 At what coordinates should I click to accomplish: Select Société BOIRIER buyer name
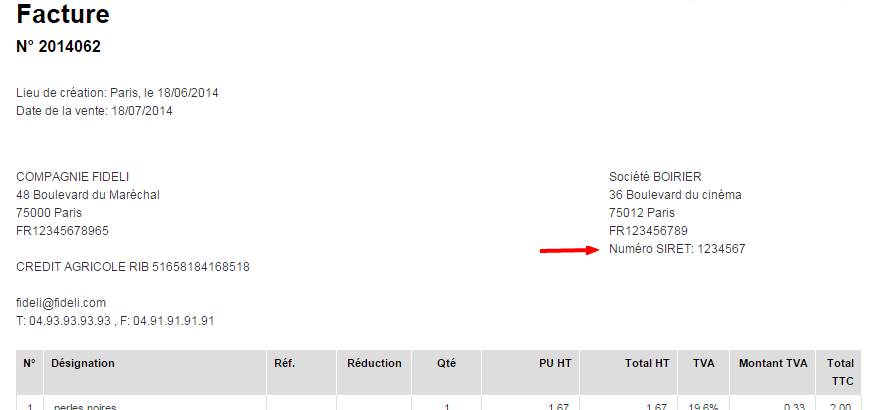(655, 177)
